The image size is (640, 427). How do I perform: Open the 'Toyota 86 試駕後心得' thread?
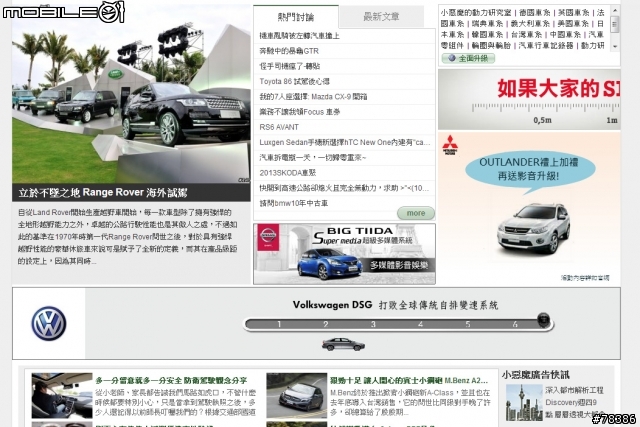click(294, 81)
